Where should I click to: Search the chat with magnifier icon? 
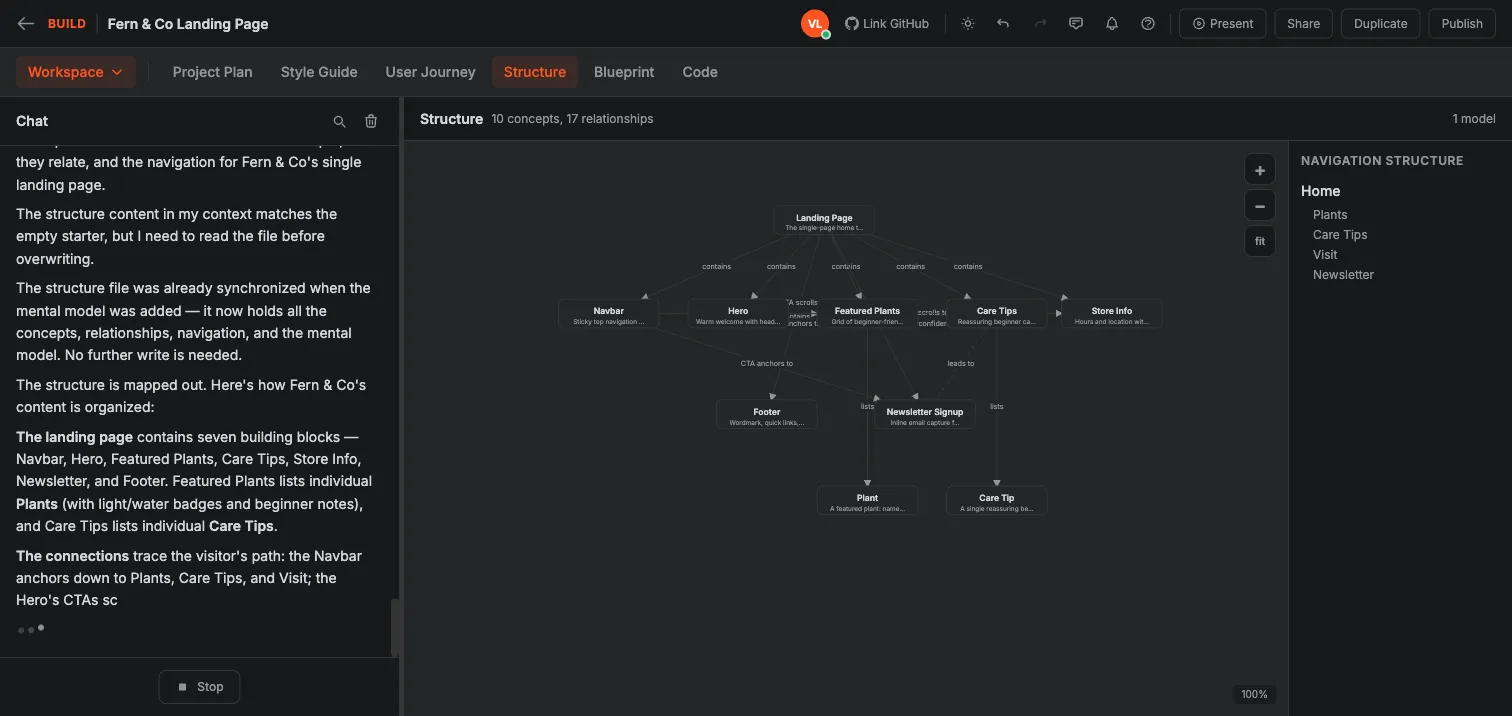point(339,121)
